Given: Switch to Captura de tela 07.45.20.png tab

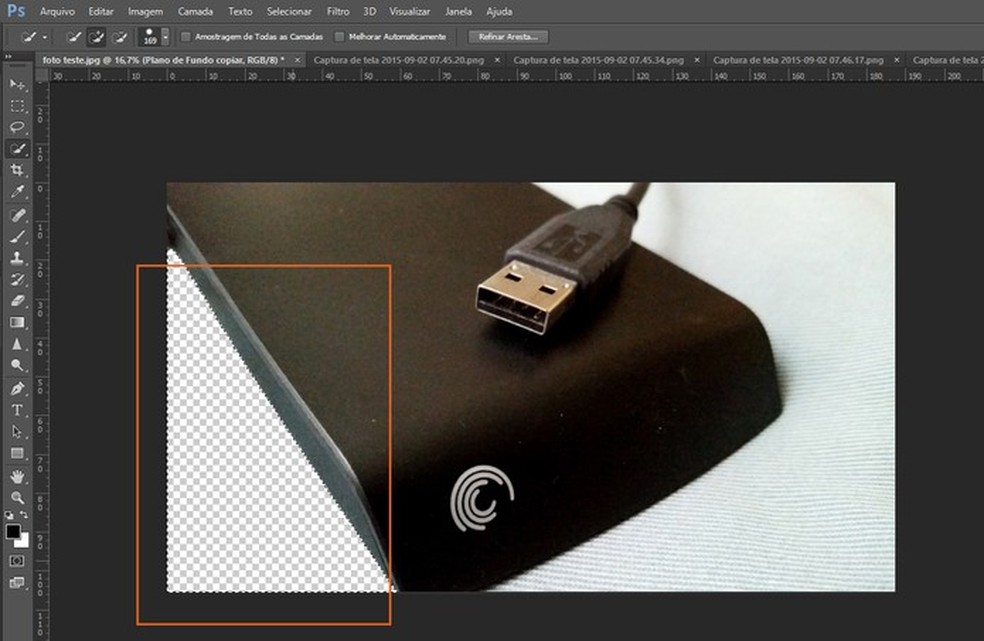Looking at the screenshot, I should 398,60.
